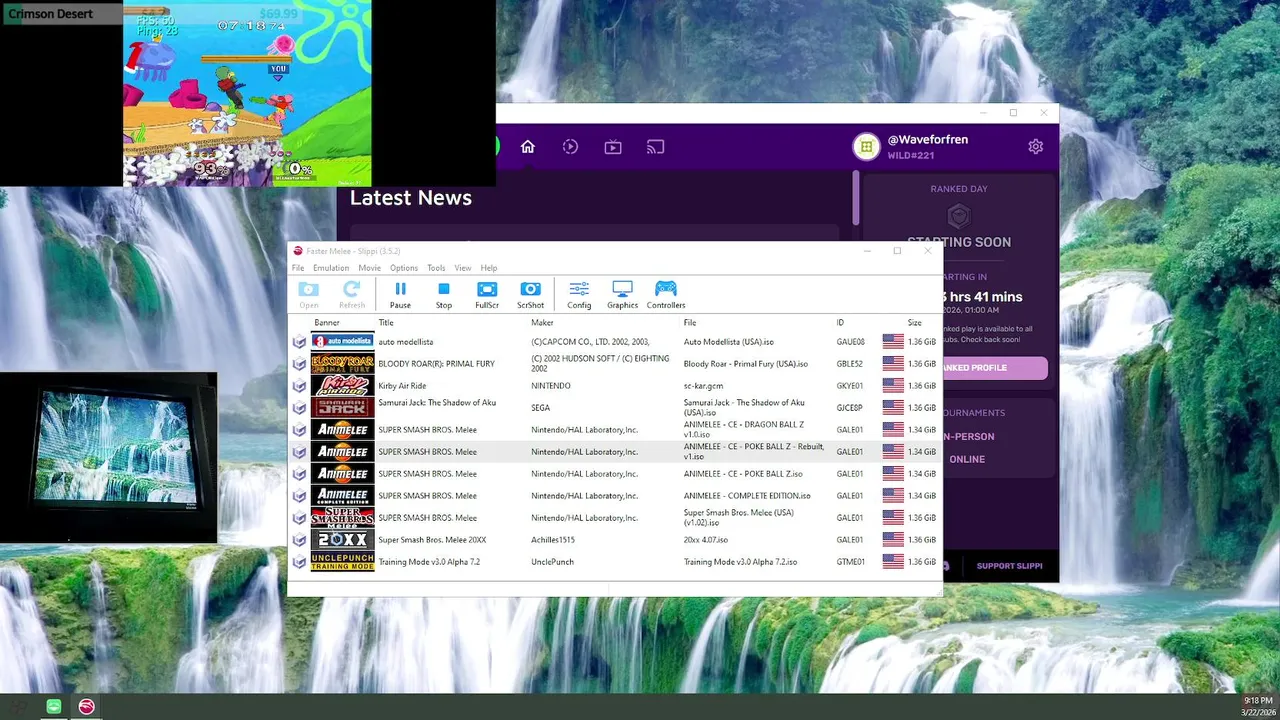
Task: Open the Slippi Launcher settings gear
Action: [x=1035, y=147]
